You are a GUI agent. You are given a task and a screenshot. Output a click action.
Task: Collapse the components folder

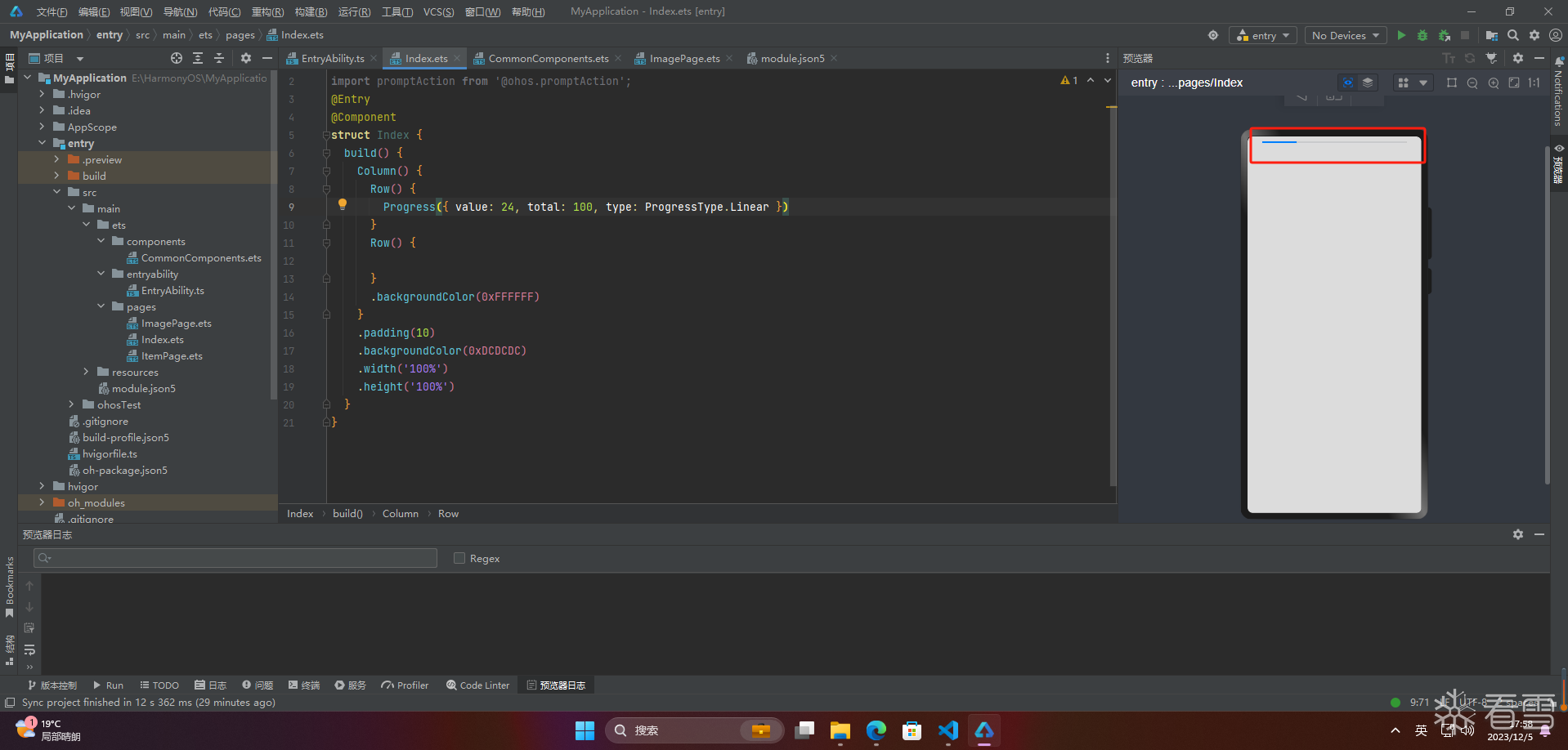point(101,241)
